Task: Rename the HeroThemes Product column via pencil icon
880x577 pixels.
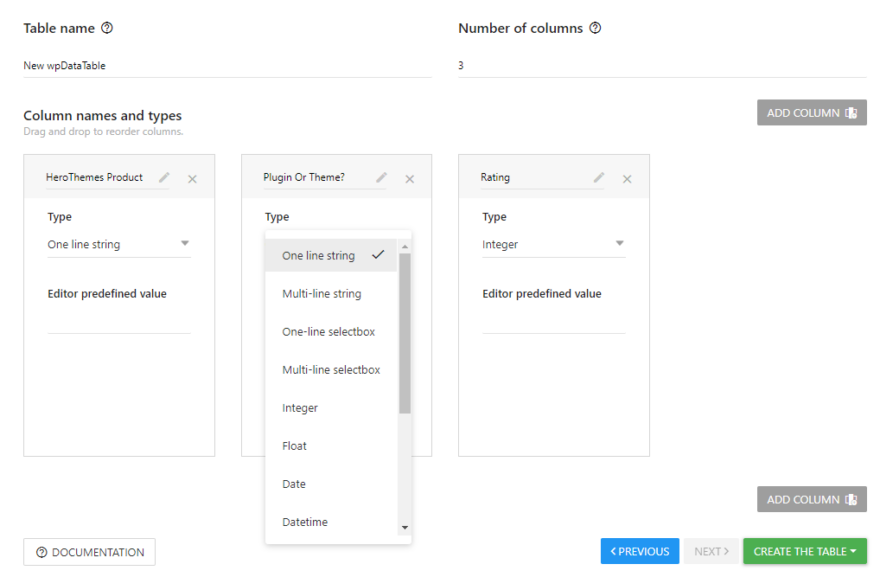Action: (x=163, y=177)
